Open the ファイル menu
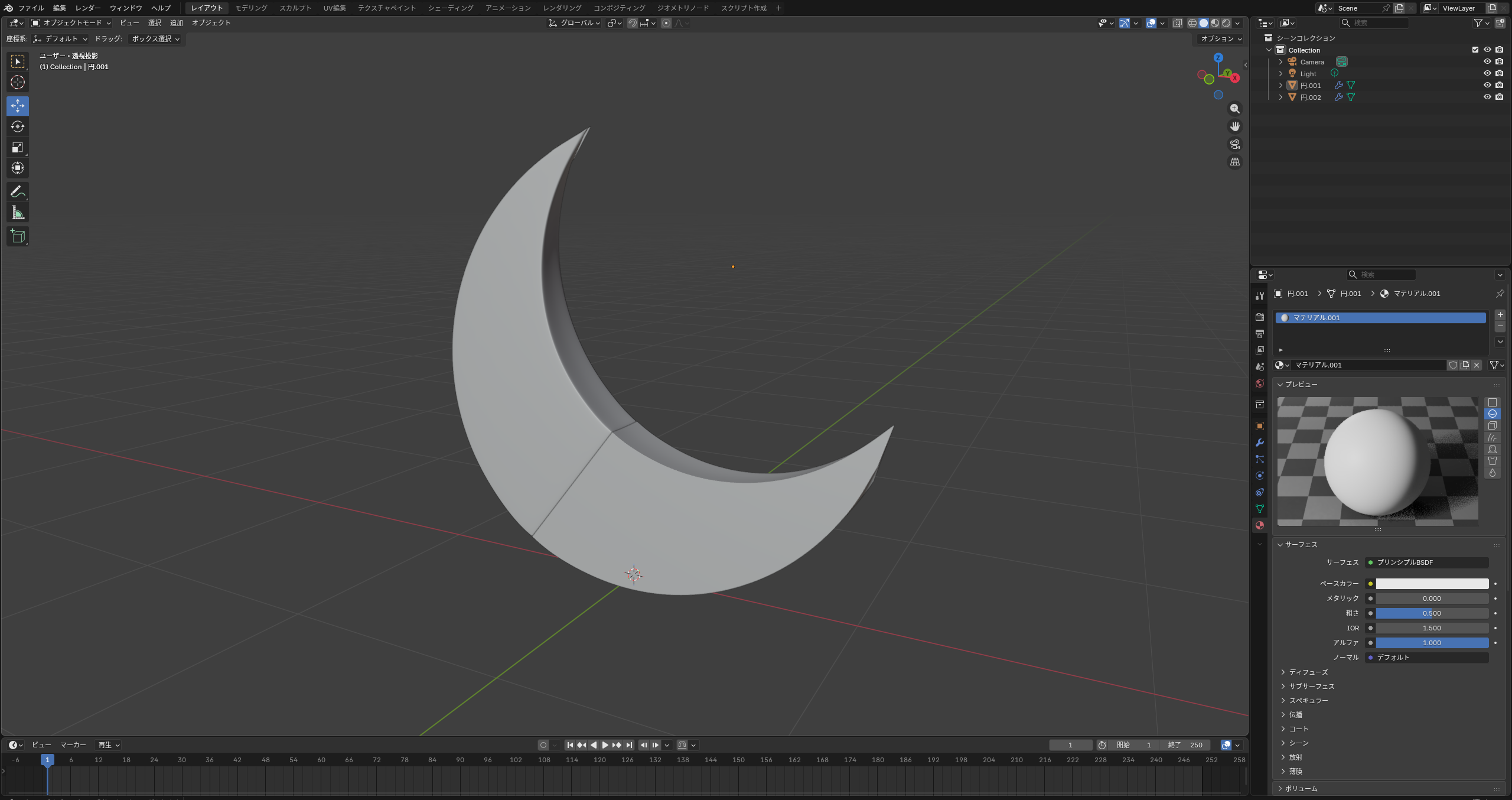The image size is (1512, 800). (31, 8)
